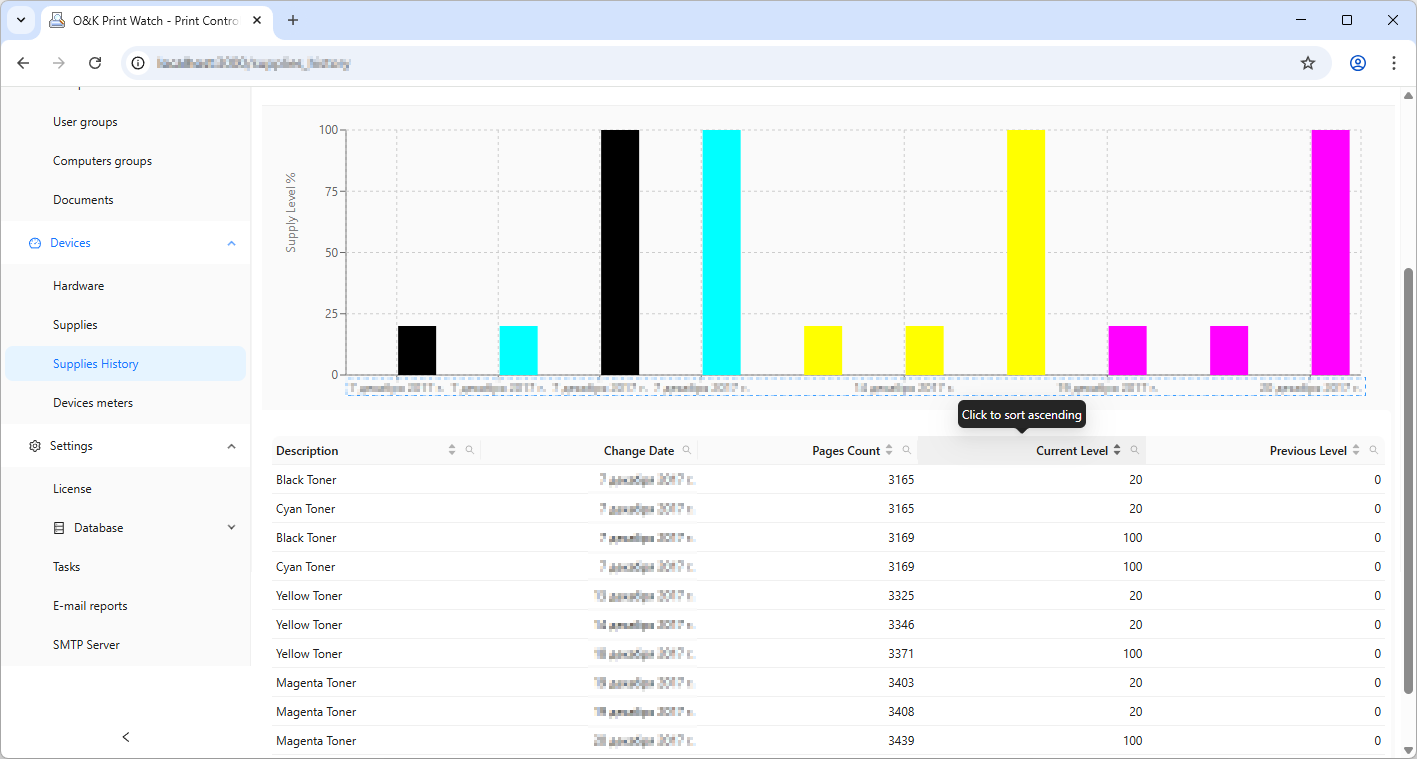
Task: Sort table by Pages Count header
Action: coord(846,451)
